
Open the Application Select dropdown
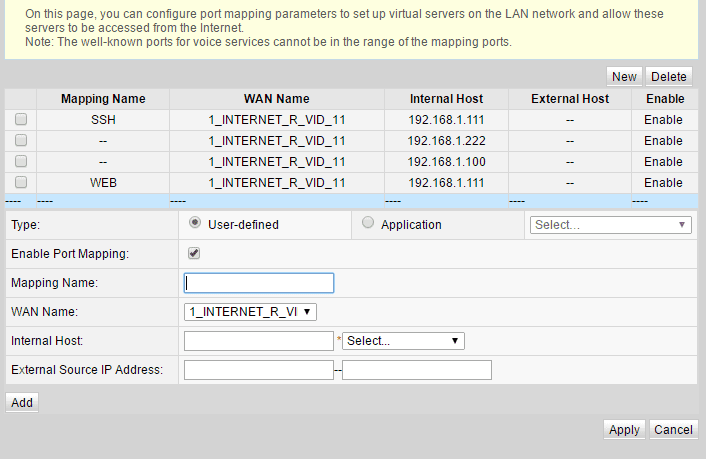tap(610, 225)
